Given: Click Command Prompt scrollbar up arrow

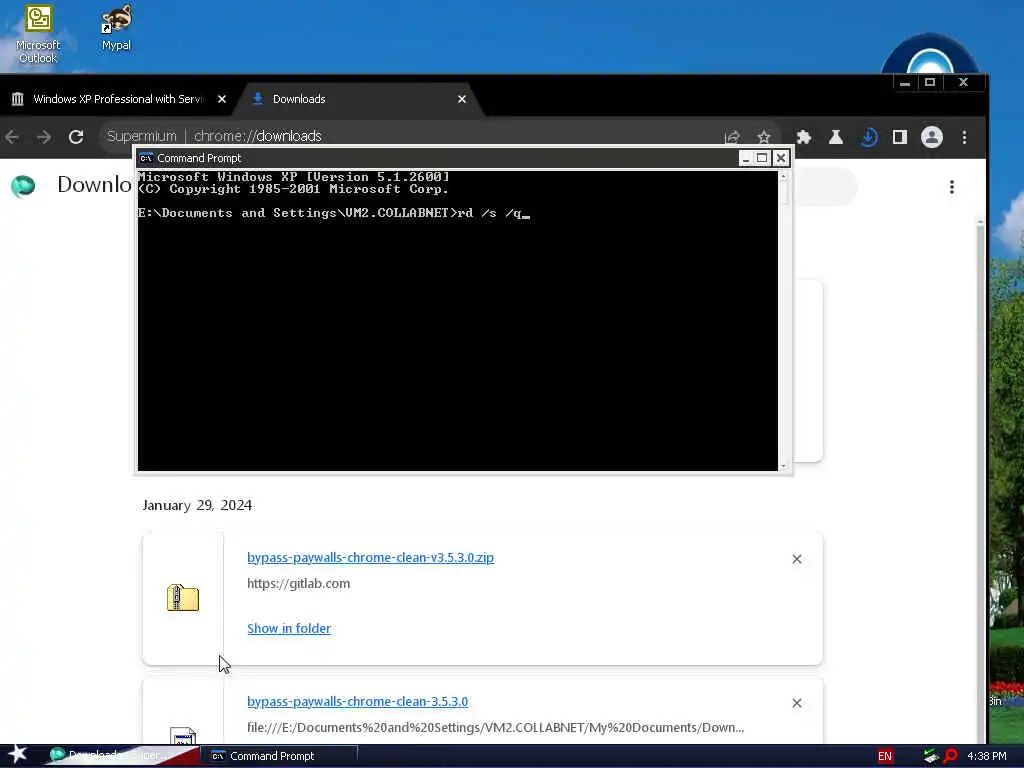Looking at the screenshot, I should pyautogui.click(x=784, y=176).
